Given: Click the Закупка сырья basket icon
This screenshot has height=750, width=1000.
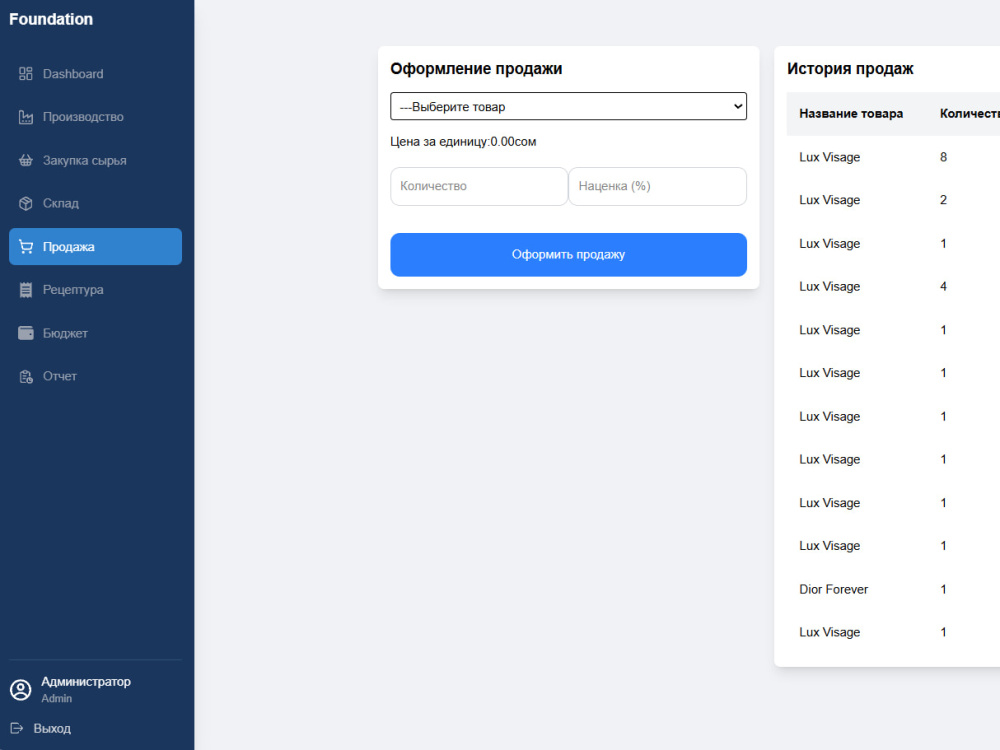Looking at the screenshot, I should click(x=26, y=160).
